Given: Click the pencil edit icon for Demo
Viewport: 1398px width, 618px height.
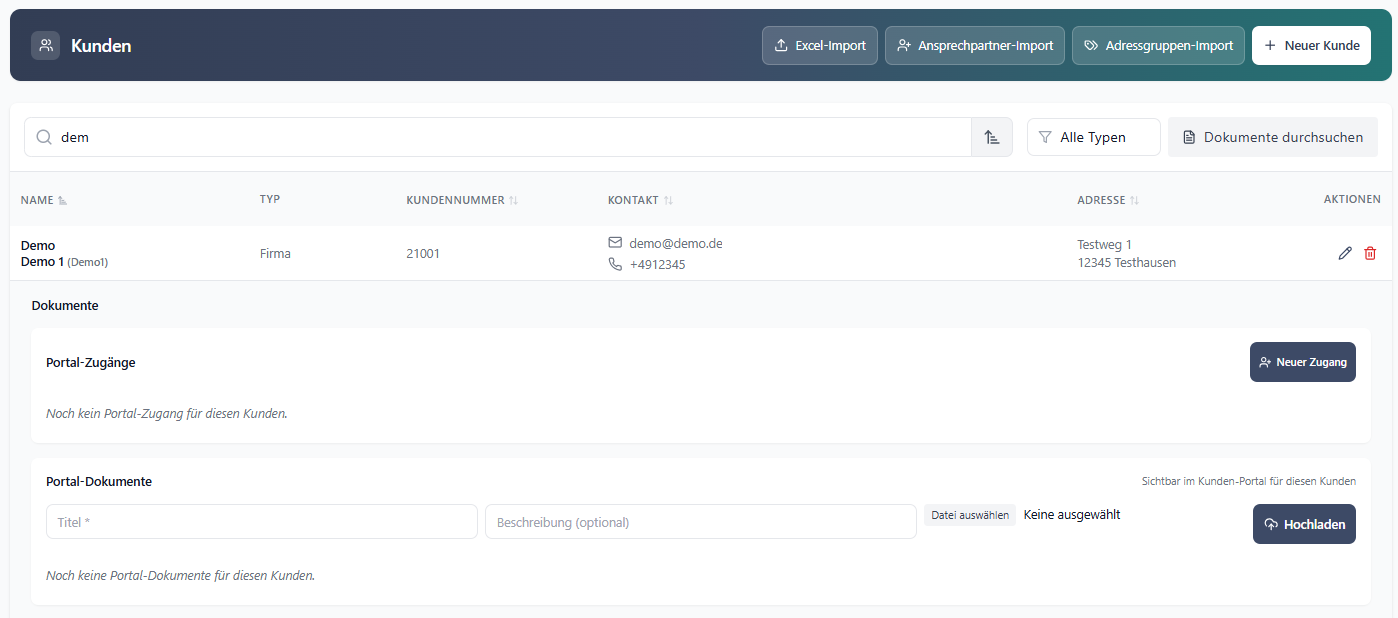Looking at the screenshot, I should (x=1345, y=254).
